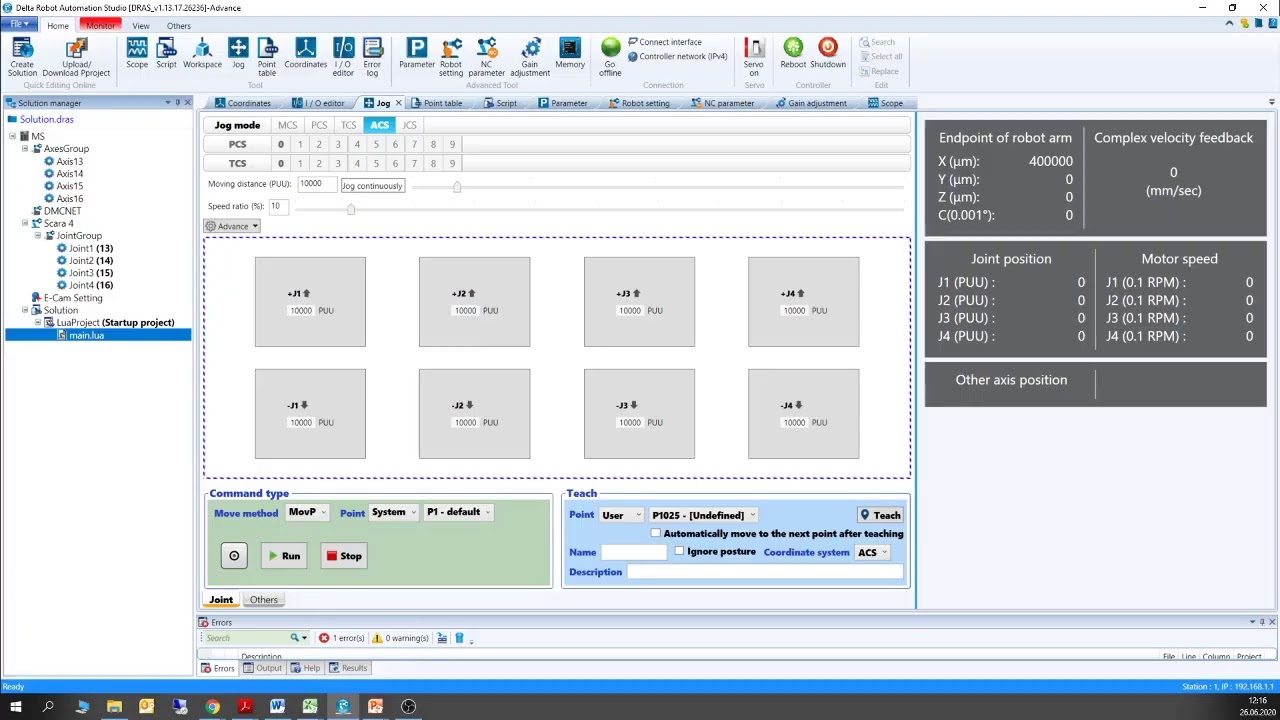The image size is (1280, 720).
Task: Enable automatically move to next point
Action: point(656,534)
